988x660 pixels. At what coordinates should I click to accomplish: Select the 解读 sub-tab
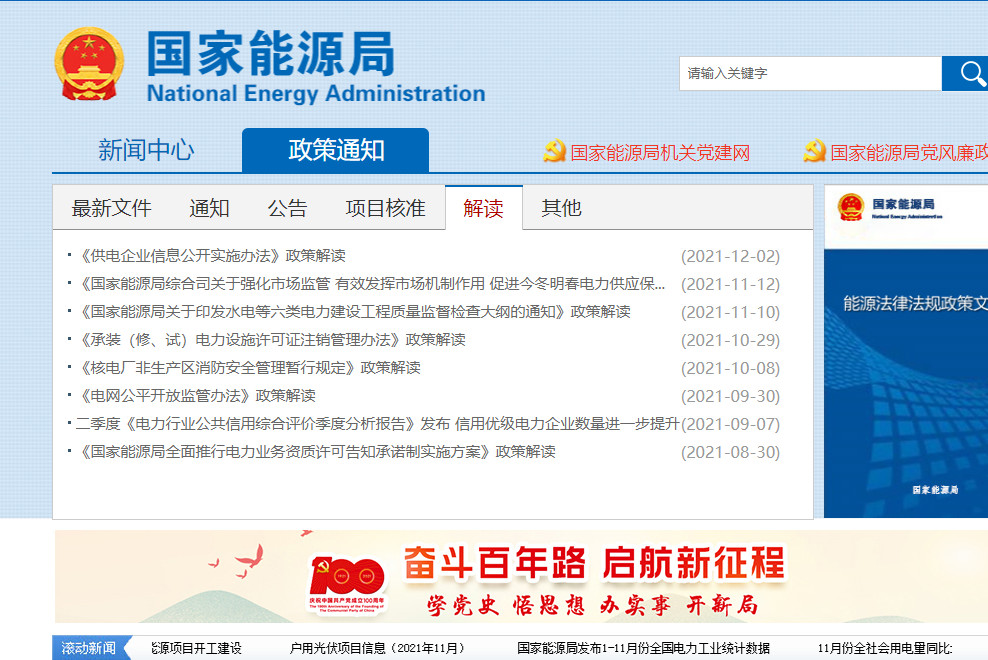484,208
